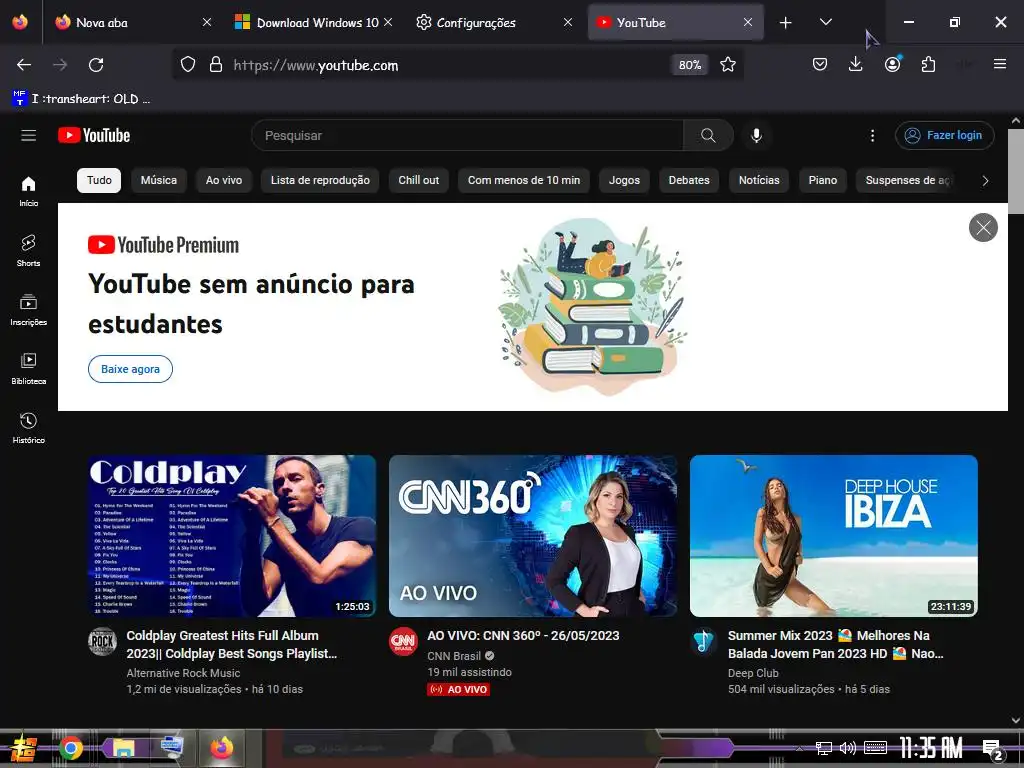Show more filter chips arrow

[985, 181]
